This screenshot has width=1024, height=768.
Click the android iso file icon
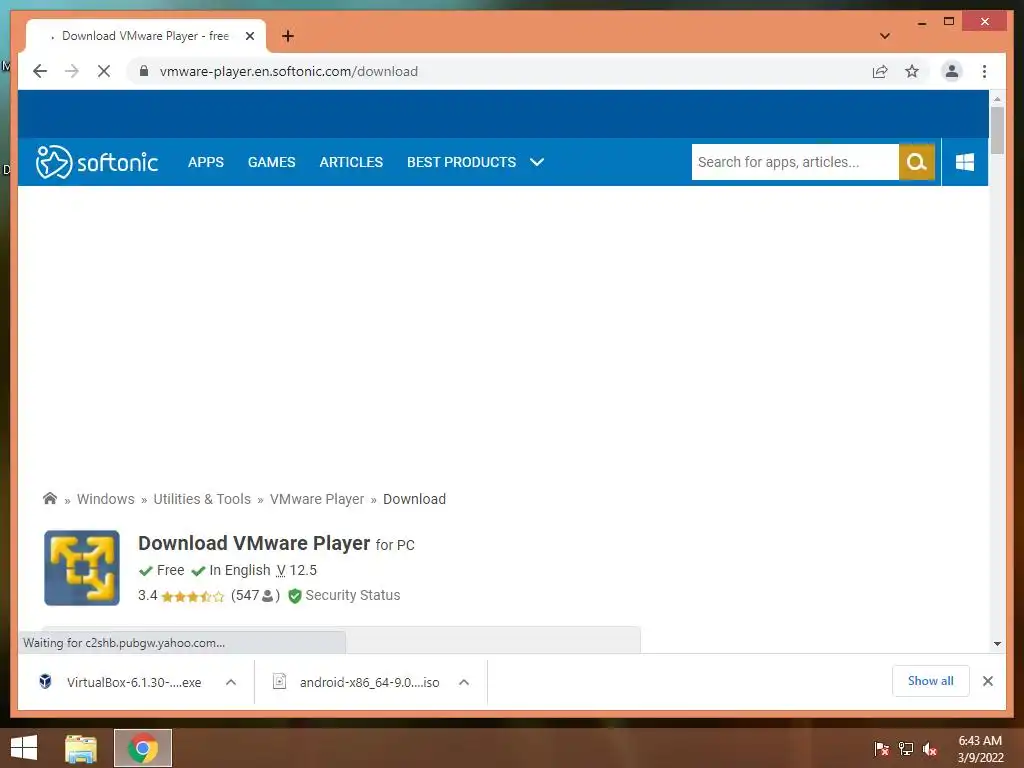[280, 682]
